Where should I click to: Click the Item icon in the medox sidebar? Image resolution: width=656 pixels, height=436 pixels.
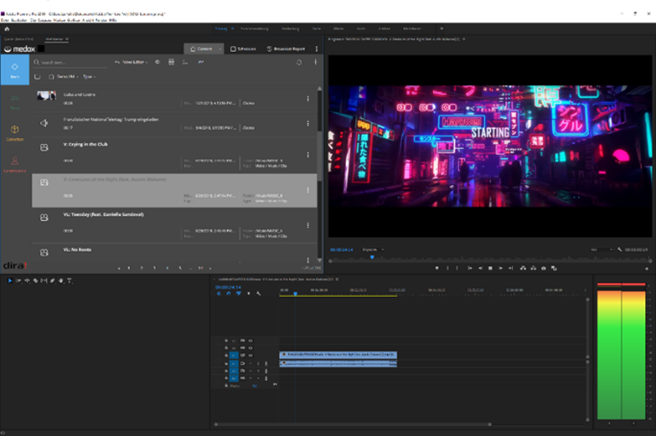click(x=15, y=70)
